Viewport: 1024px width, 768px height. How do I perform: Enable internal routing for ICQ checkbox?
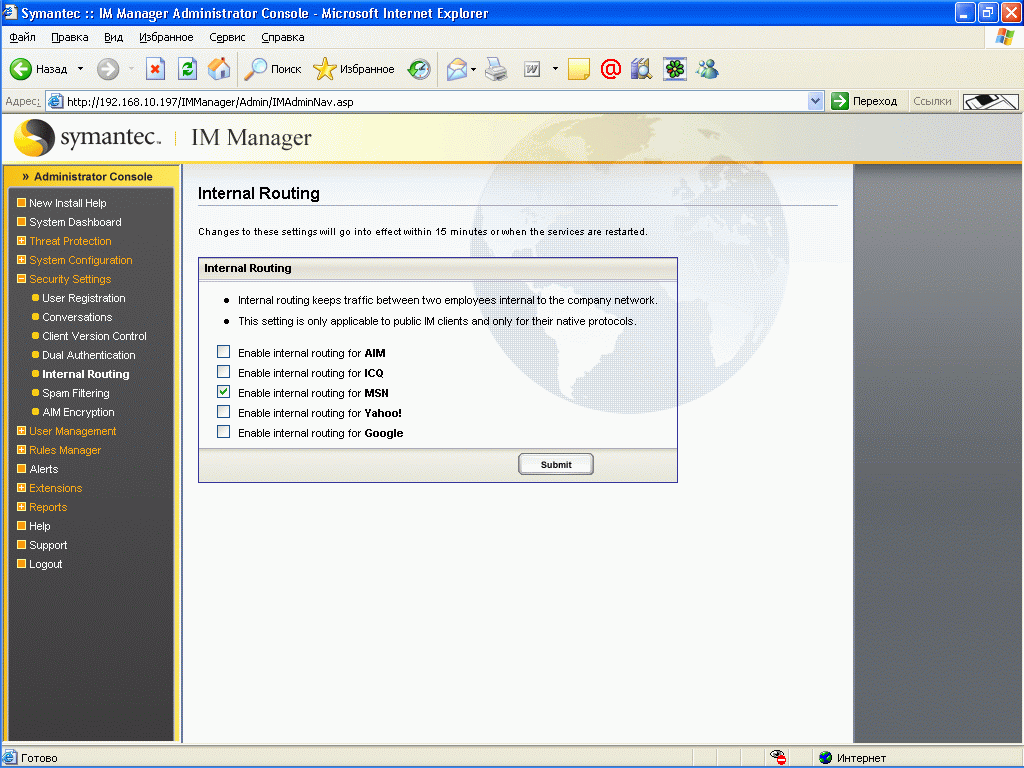223,372
